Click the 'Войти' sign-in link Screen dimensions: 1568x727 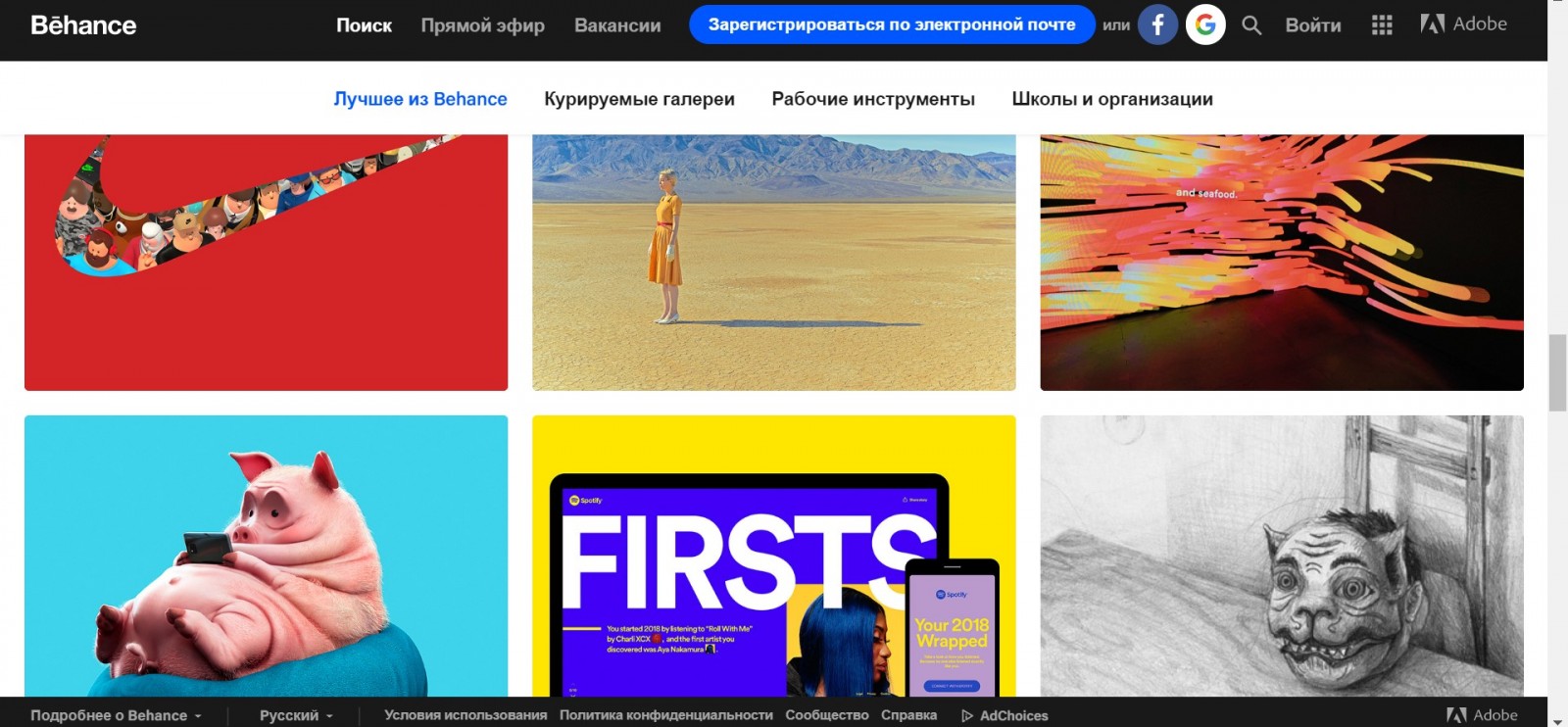(1313, 25)
